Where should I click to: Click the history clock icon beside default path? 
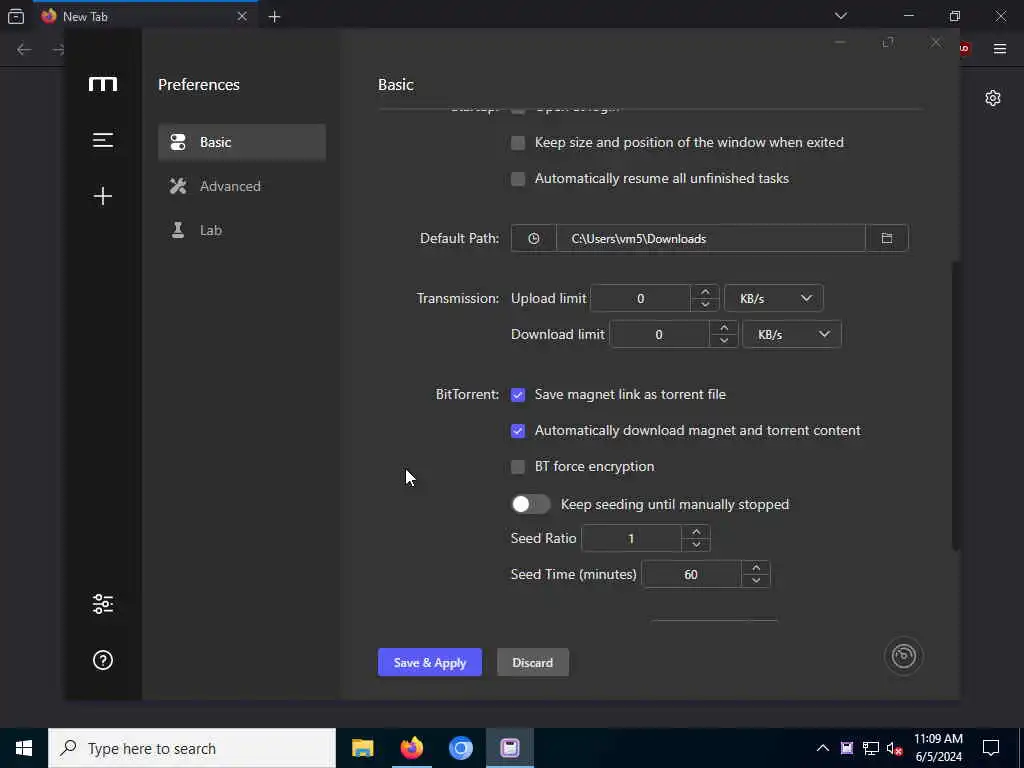(x=534, y=238)
